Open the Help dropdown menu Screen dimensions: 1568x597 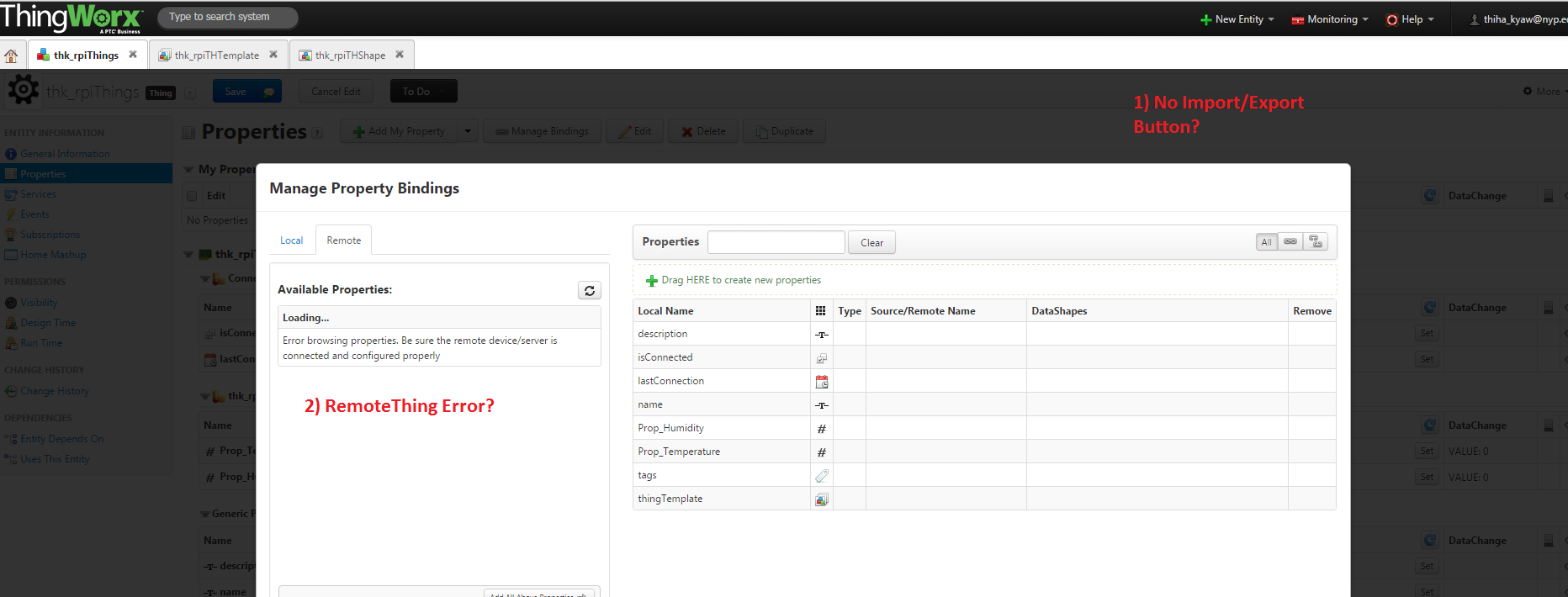point(1410,19)
